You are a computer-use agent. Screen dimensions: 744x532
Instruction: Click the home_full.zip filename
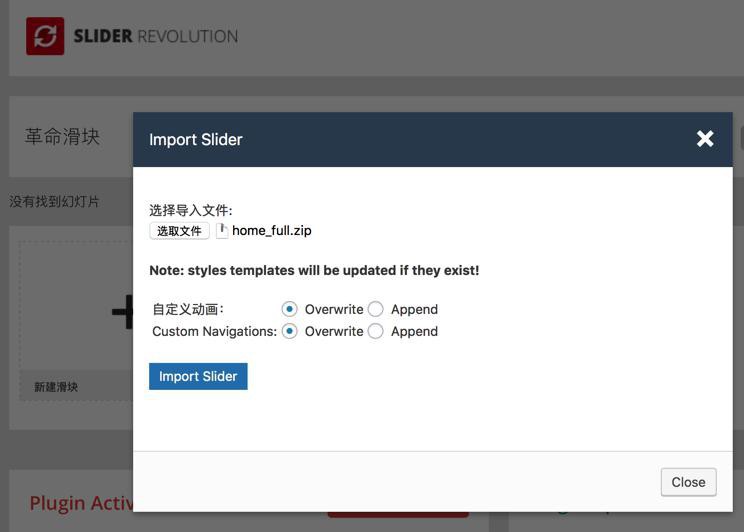click(272, 231)
